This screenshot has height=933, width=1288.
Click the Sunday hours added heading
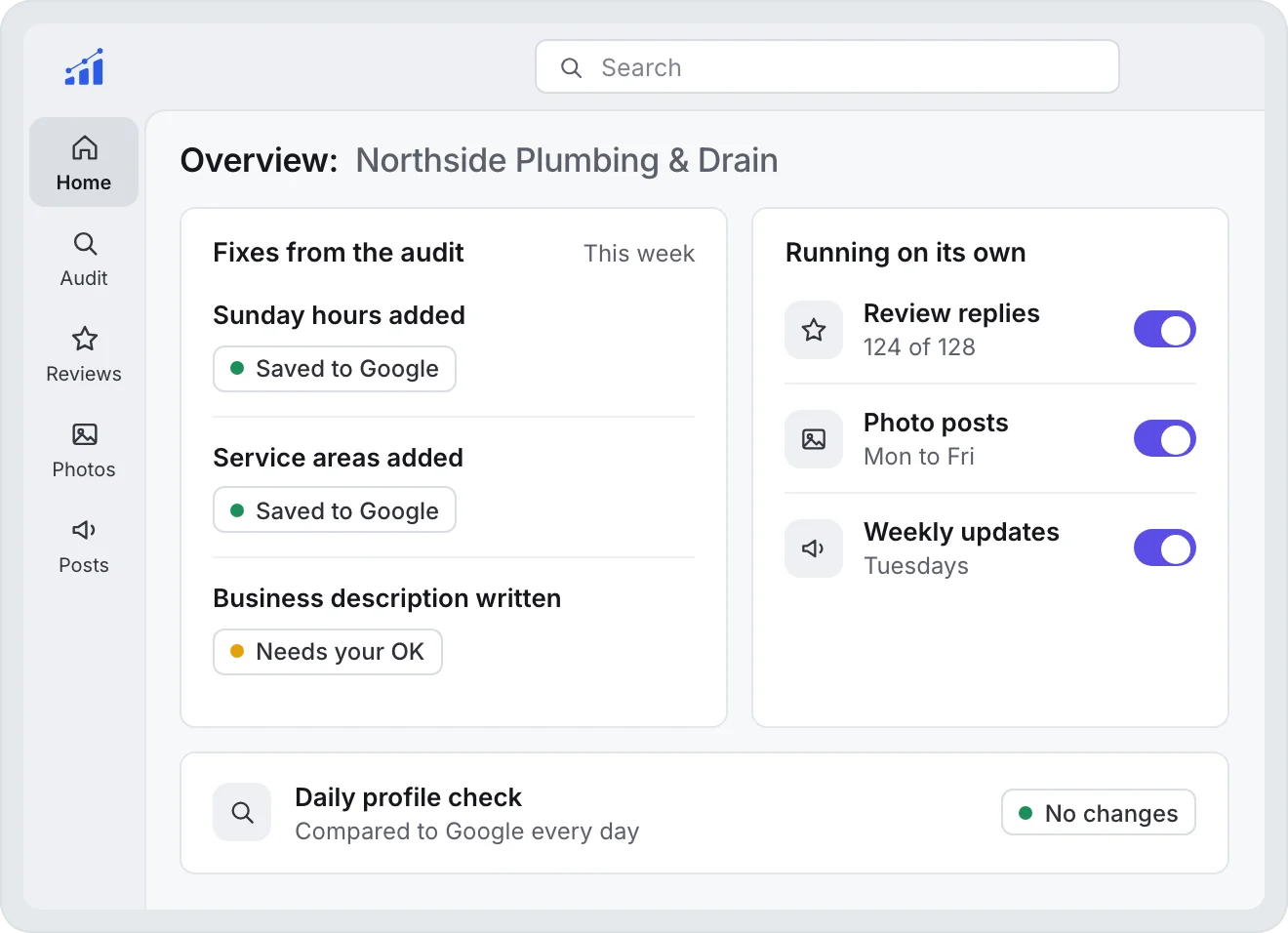click(x=340, y=315)
